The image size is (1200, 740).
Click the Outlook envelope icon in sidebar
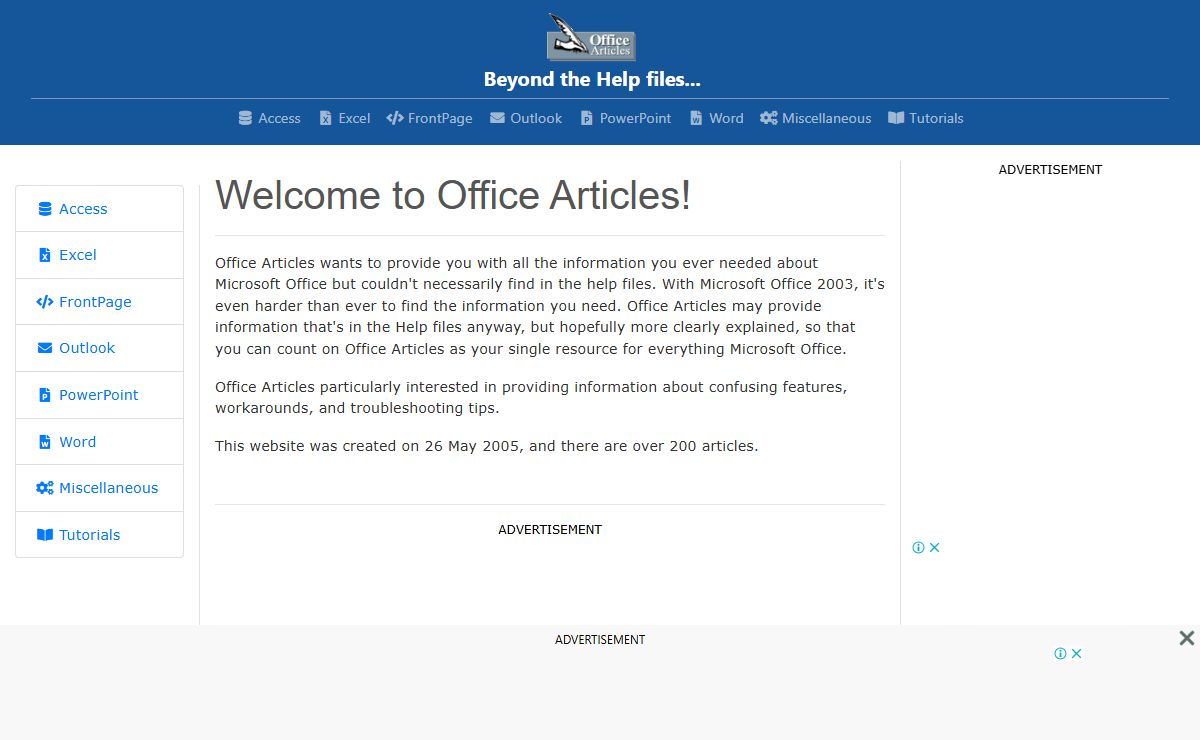(x=44, y=348)
